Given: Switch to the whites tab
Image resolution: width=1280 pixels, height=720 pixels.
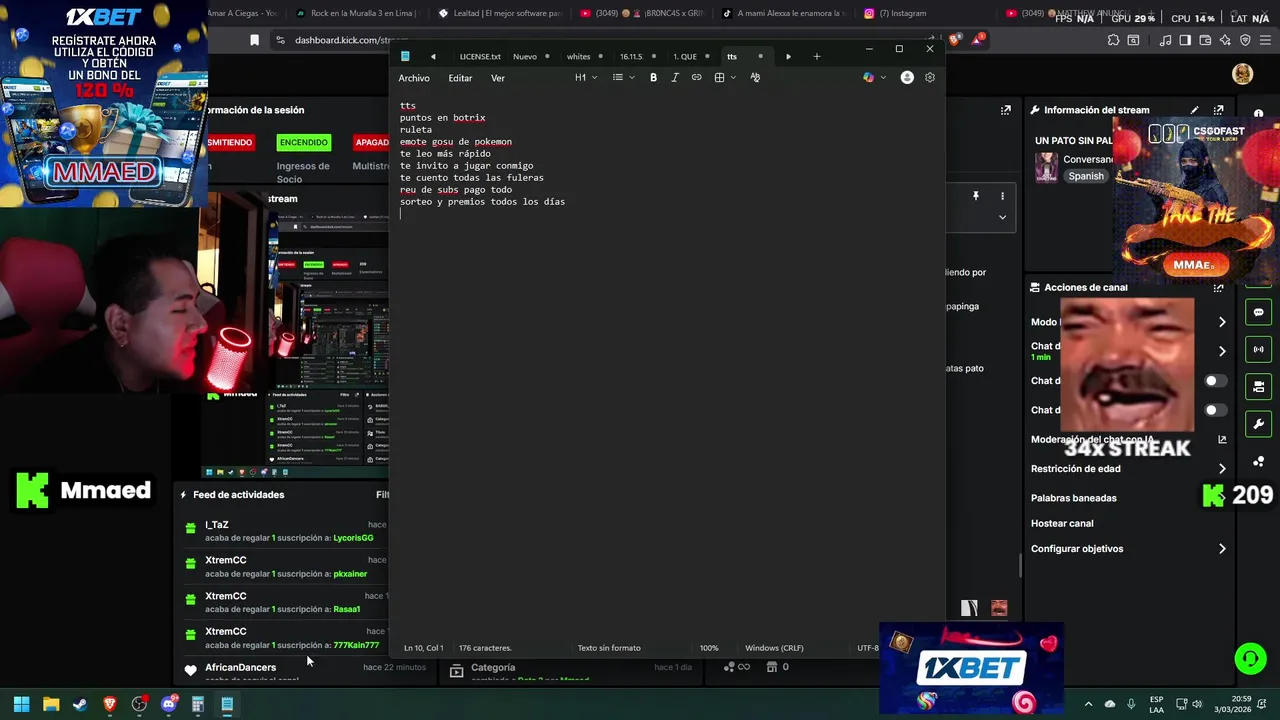Looking at the screenshot, I should (x=579, y=56).
